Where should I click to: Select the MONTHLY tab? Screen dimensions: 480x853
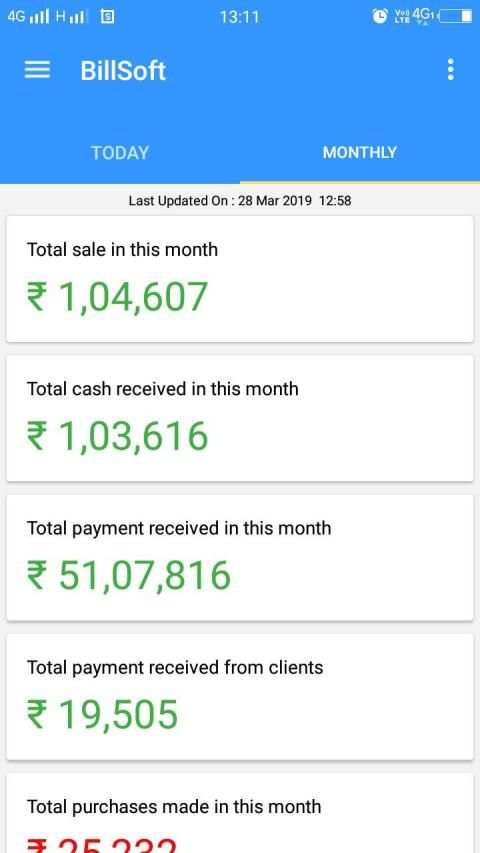click(360, 153)
